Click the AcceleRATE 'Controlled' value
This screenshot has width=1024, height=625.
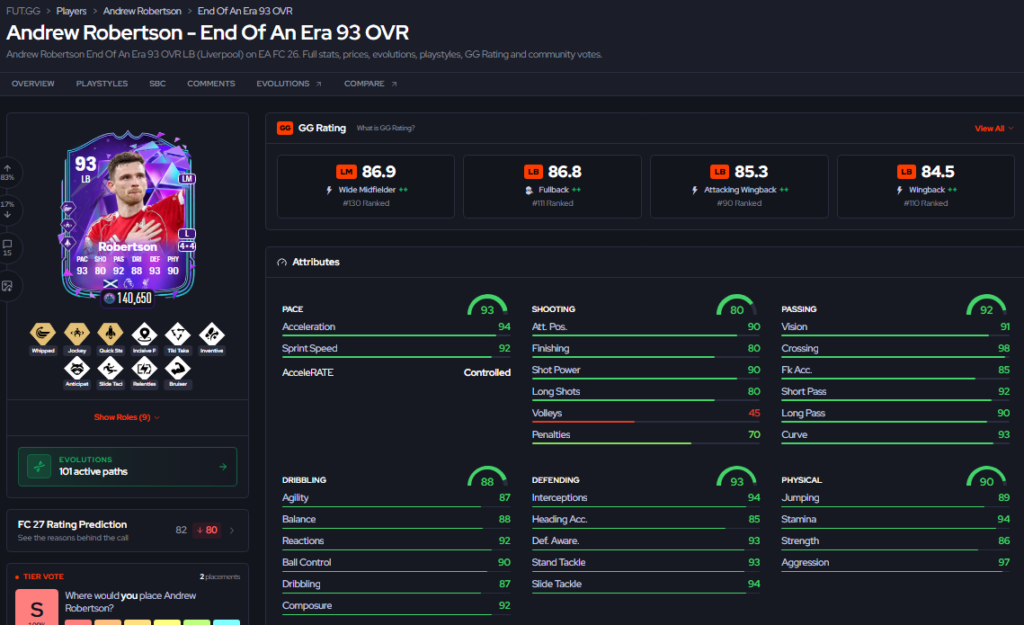[x=487, y=372]
